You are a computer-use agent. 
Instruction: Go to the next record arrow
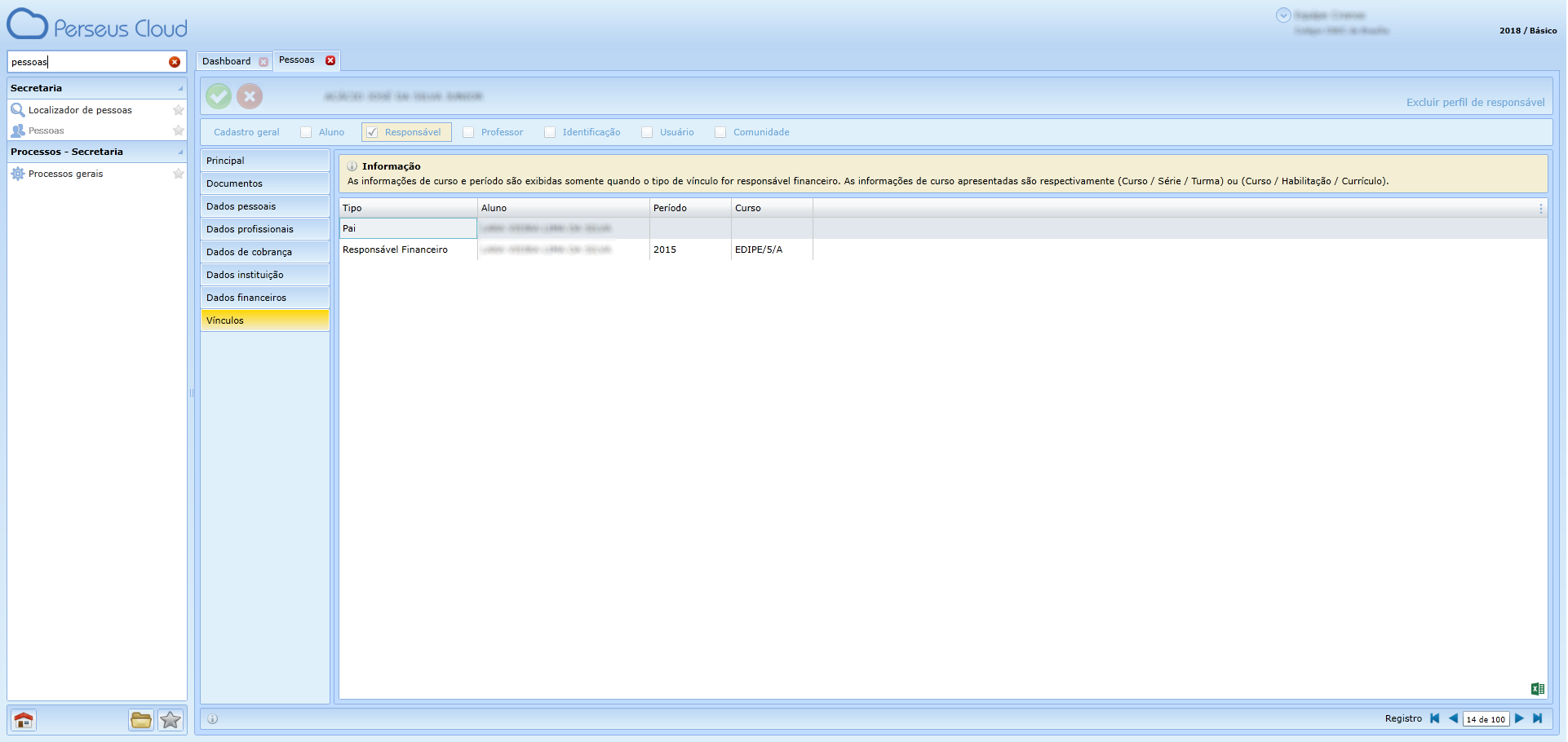click(x=1519, y=718)
